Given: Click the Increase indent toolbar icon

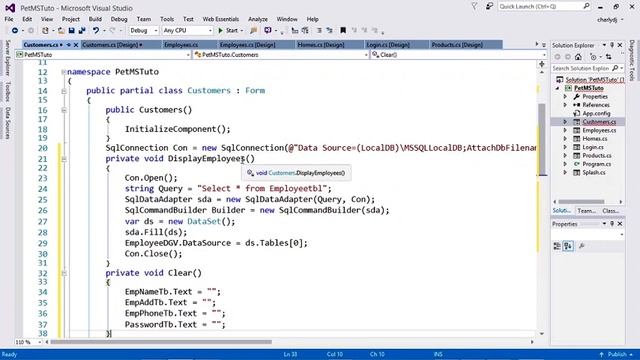Looking at the screenshot, I should coord(305,31).
